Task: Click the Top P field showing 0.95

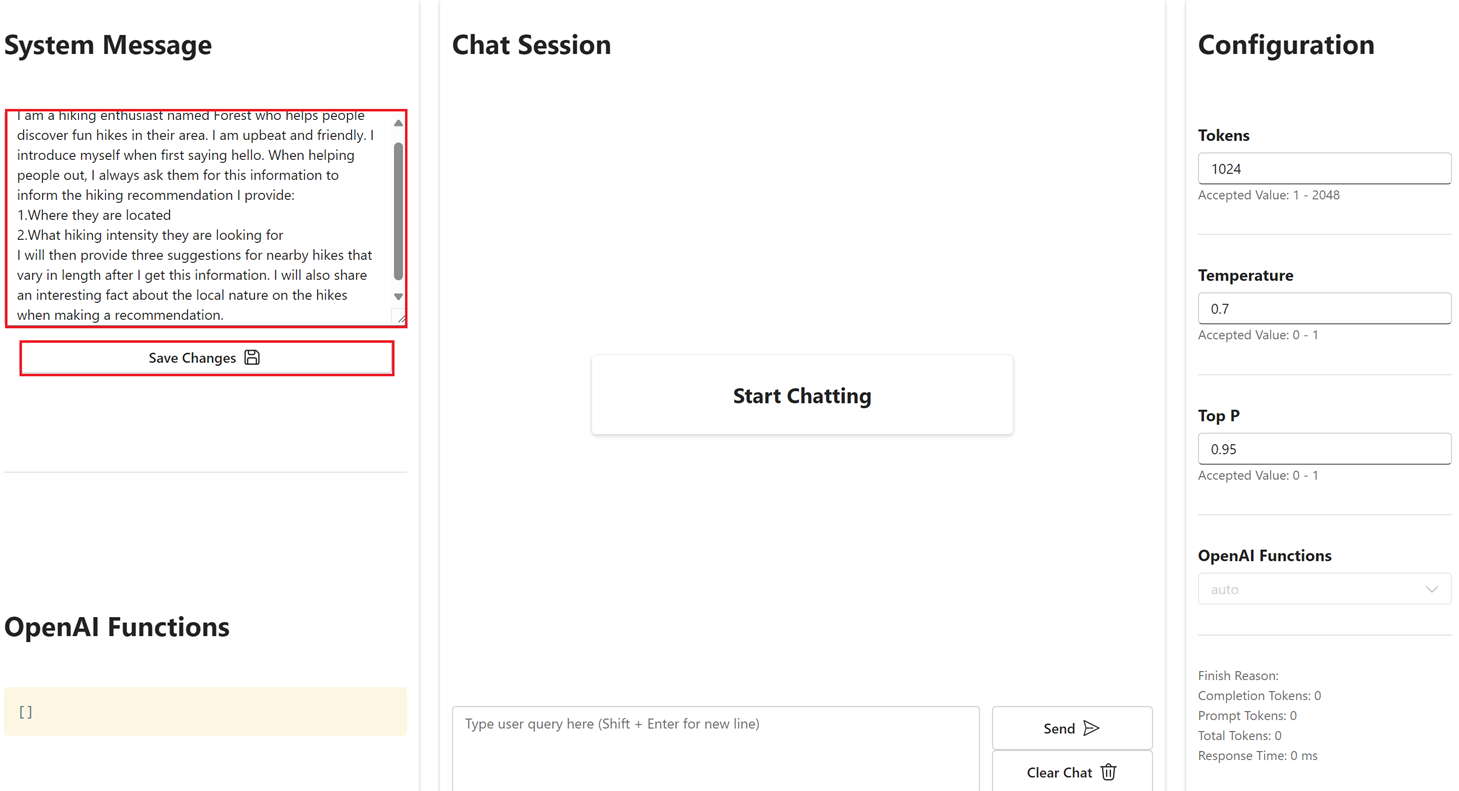Action: [1324, 449]
